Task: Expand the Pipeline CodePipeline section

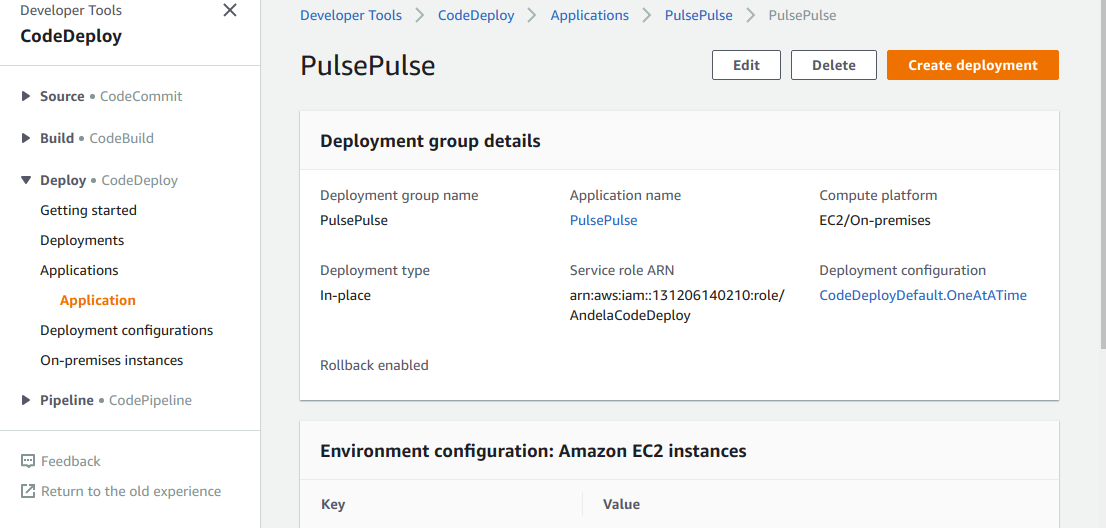Action: 27,400
